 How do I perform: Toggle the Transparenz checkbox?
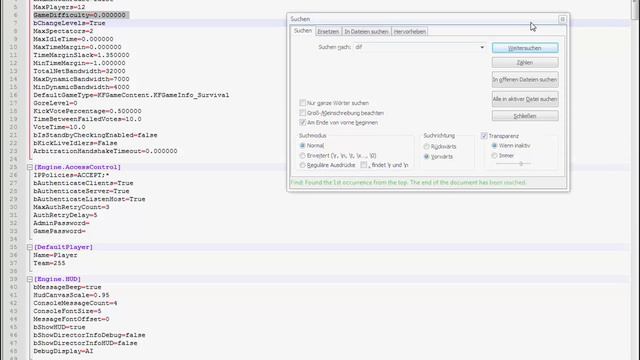(x=484, y=136)
